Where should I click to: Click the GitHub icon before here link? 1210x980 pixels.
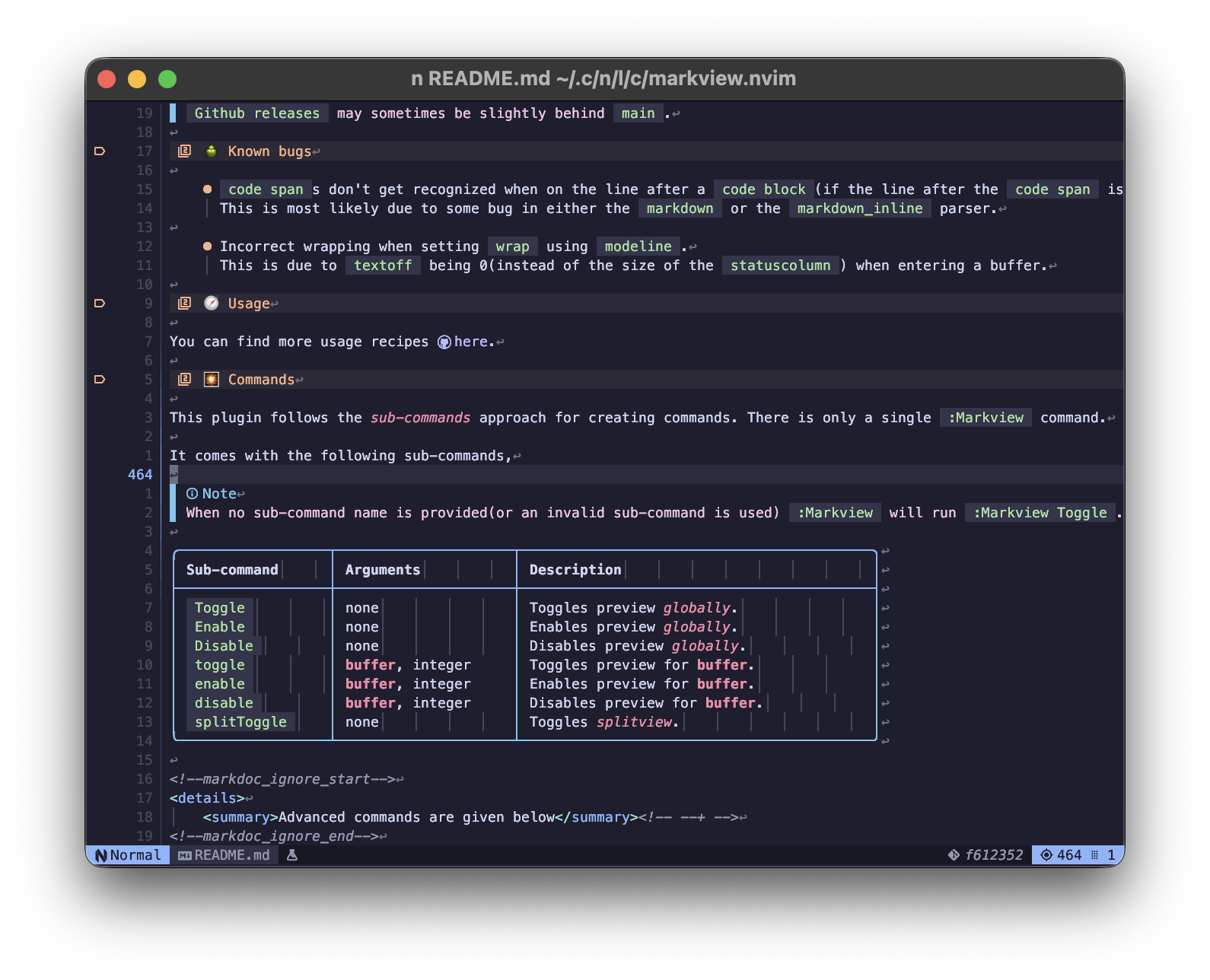444,342
